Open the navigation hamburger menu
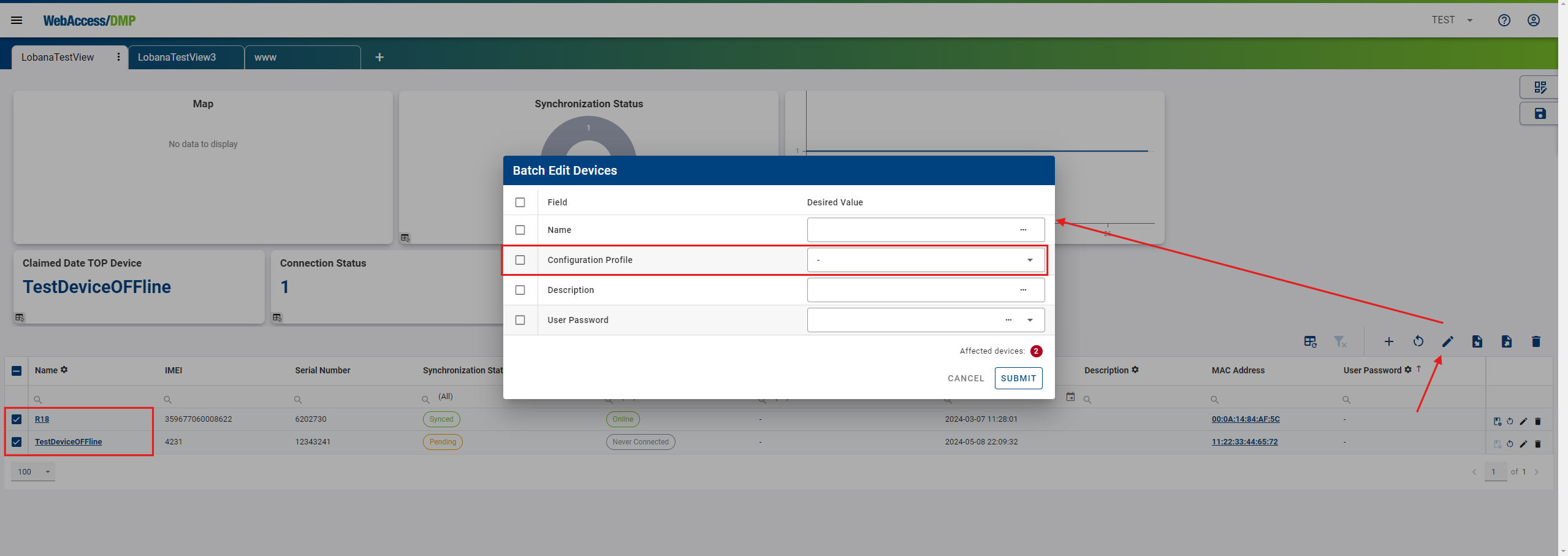 [x=16, y=20]
